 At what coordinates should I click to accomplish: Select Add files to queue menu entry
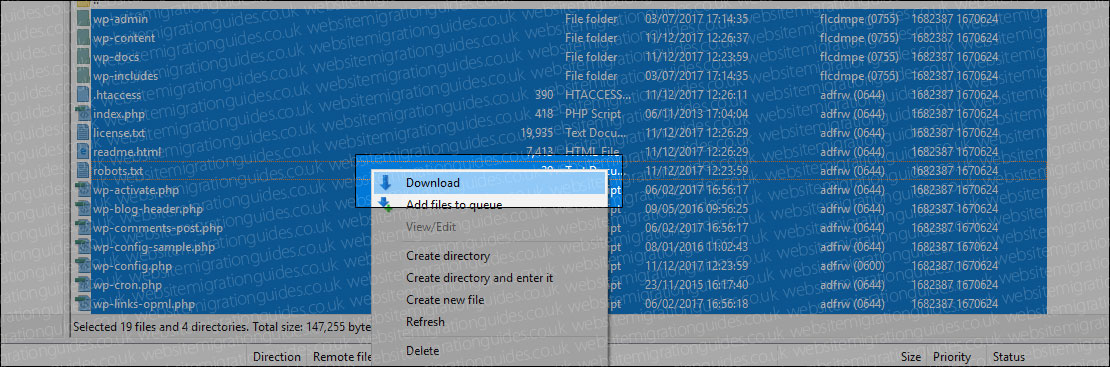click(x=489, y=205)
